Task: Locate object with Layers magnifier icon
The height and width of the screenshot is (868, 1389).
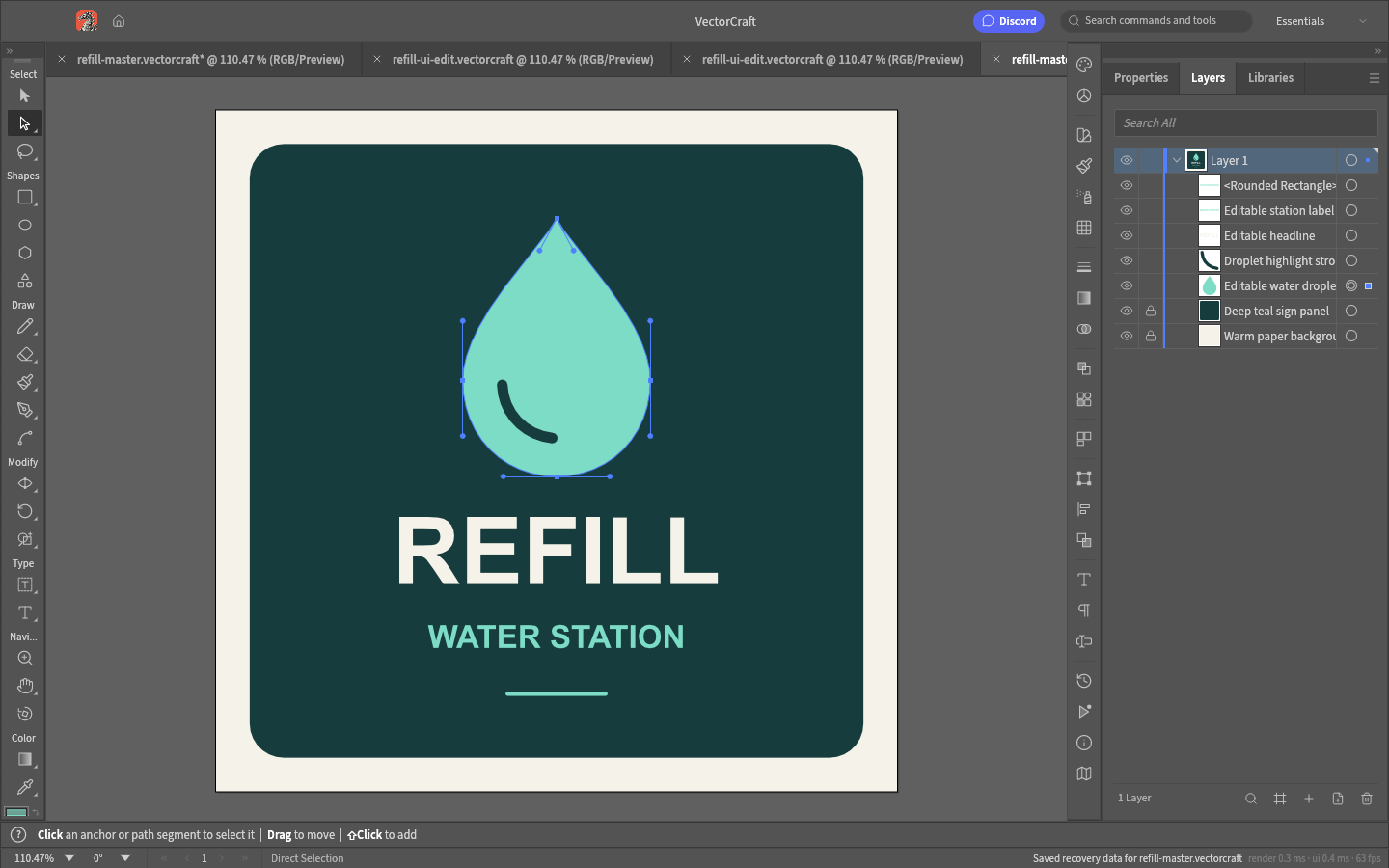Action: click(1251, 799)
